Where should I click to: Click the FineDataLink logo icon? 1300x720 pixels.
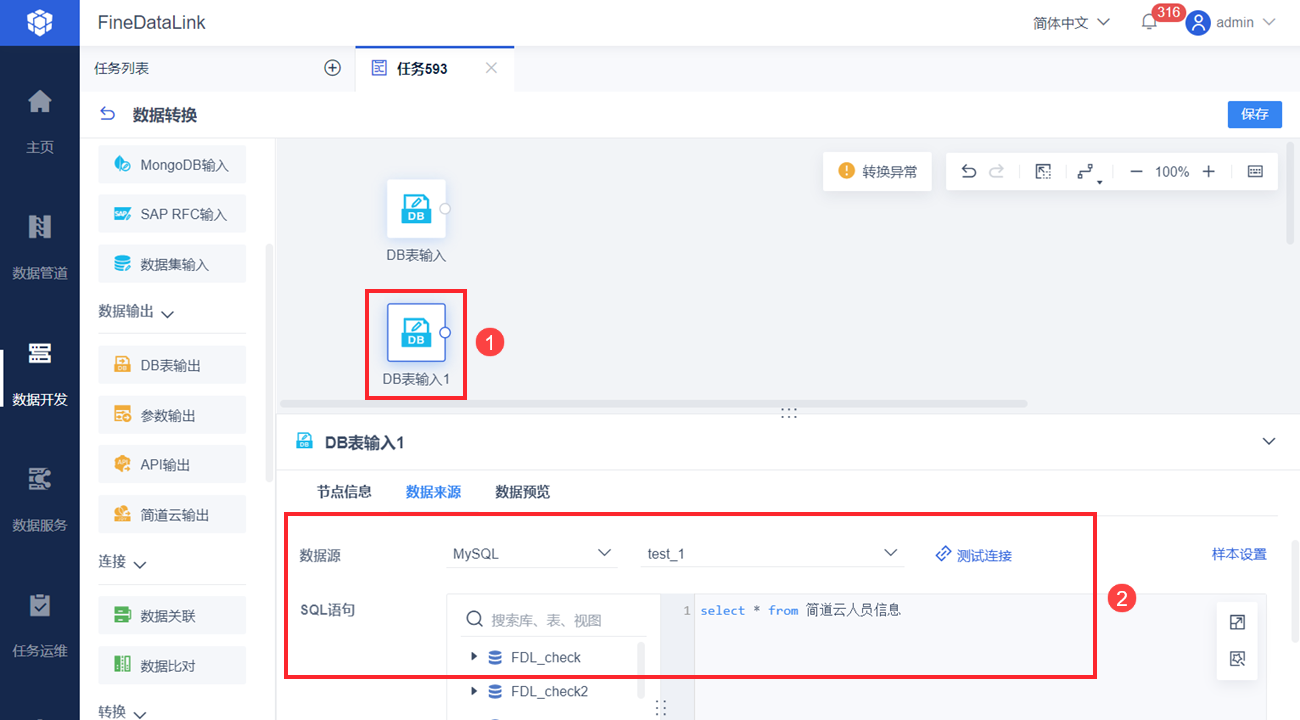(39, 22)
